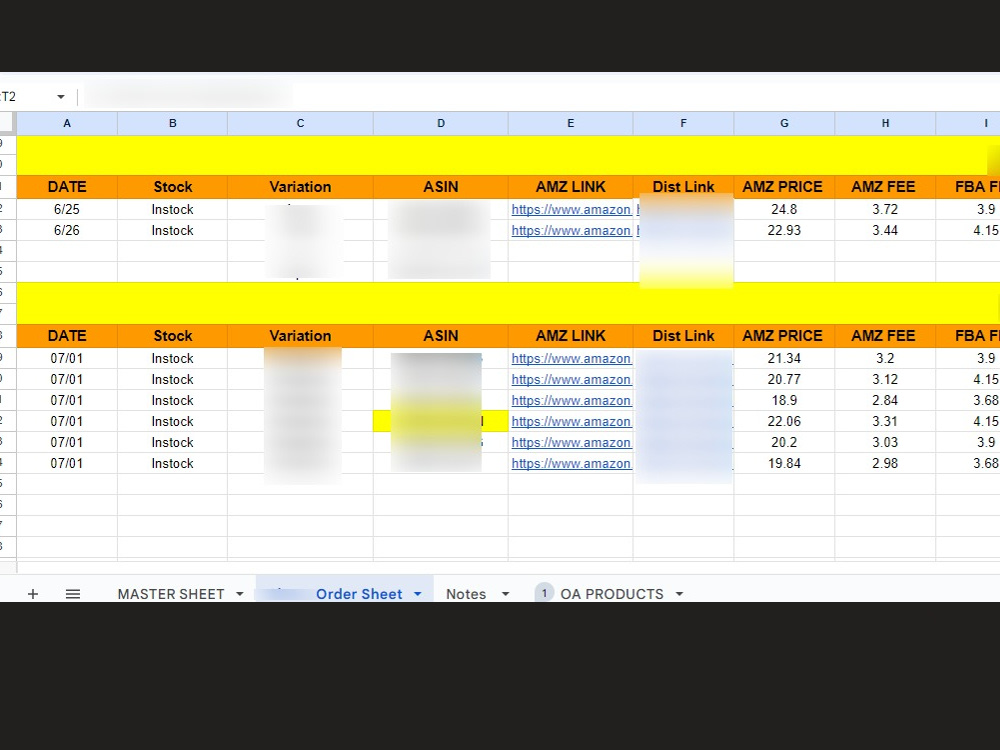This screenshot has height=750, width=1000.
Task: Select AMZ FEE cell 3.03
Action: (885, 443)
